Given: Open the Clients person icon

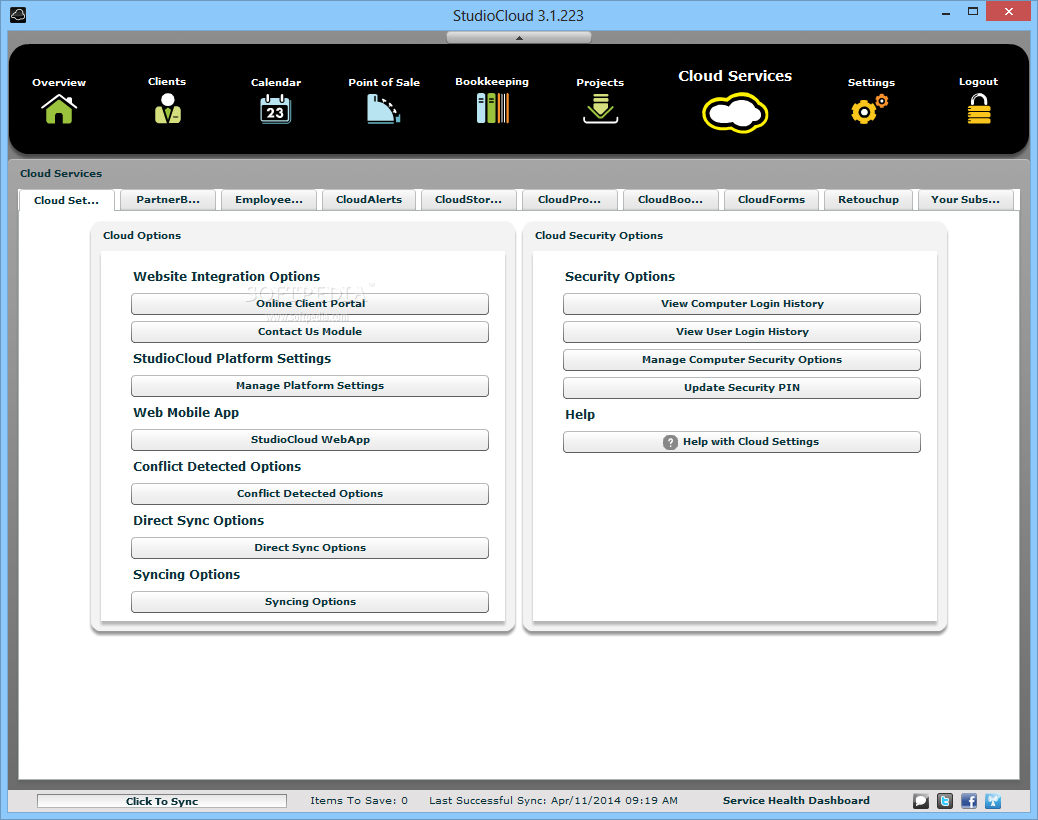Looking at the screenshot, I should pyautogui.click(x=167, y=109).
